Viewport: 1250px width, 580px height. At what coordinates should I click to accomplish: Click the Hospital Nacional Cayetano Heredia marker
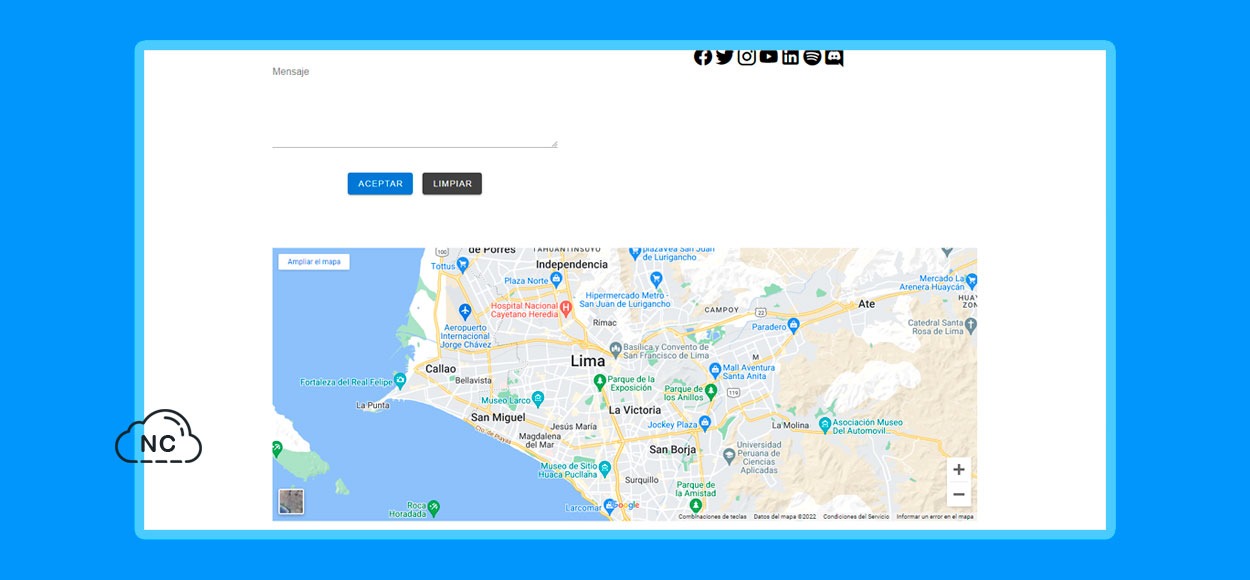pyautogui.click(x=565, y=308)
